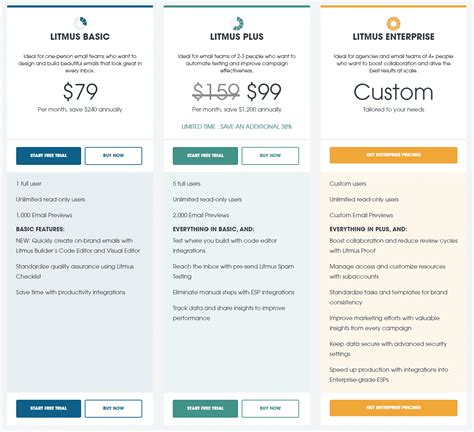Image resolution: width=474 pixels, height=432 pixels.
Task: Click the Custom enterprise price text
Action: click(x=393, y=92)
